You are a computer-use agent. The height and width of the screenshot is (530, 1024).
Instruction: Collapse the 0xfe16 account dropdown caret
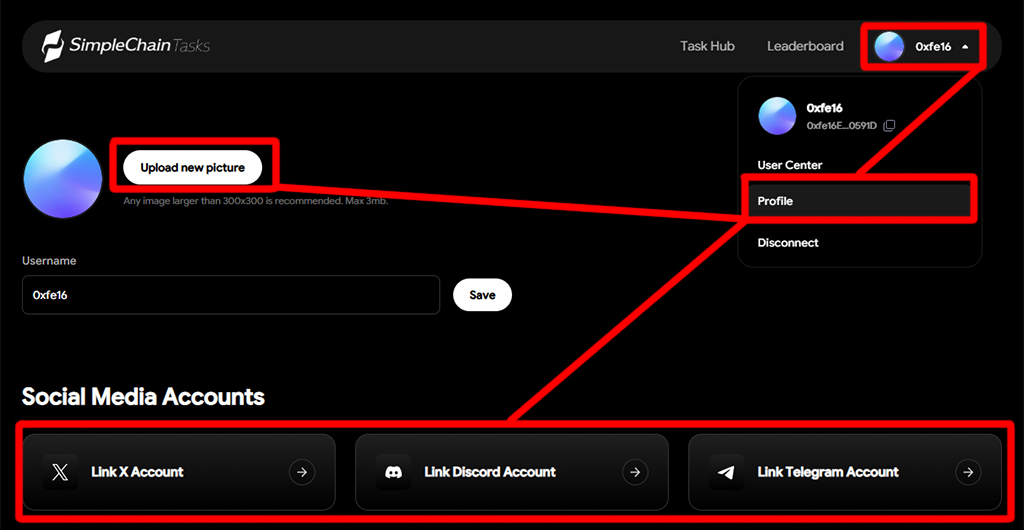[965, 47]
